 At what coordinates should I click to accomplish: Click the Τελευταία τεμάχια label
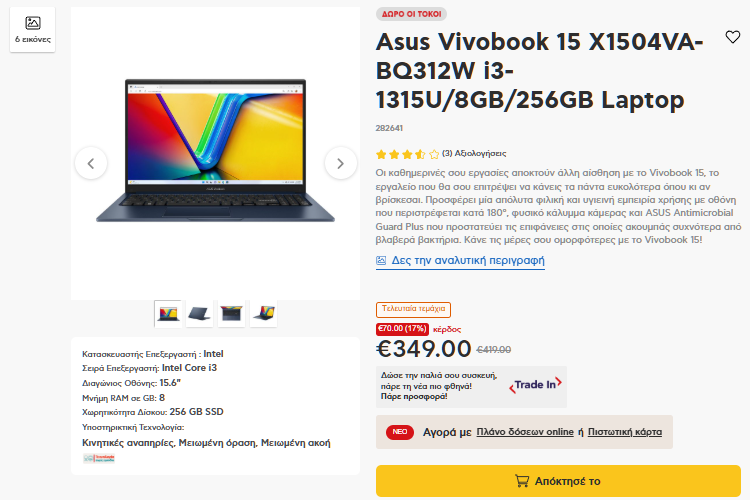pyautogui.click(x=413, y=309)
